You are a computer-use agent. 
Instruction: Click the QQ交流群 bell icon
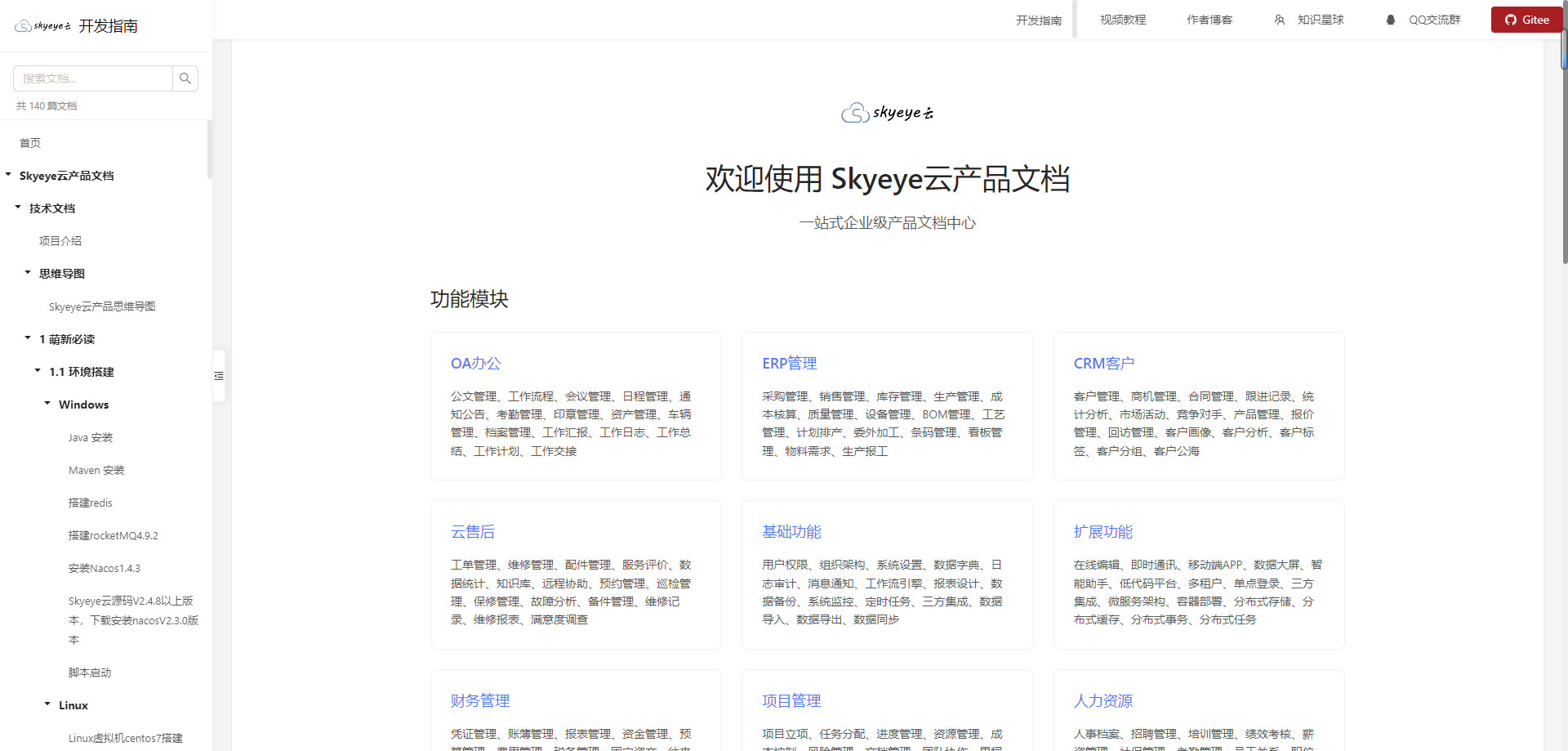pos(1391,20)
